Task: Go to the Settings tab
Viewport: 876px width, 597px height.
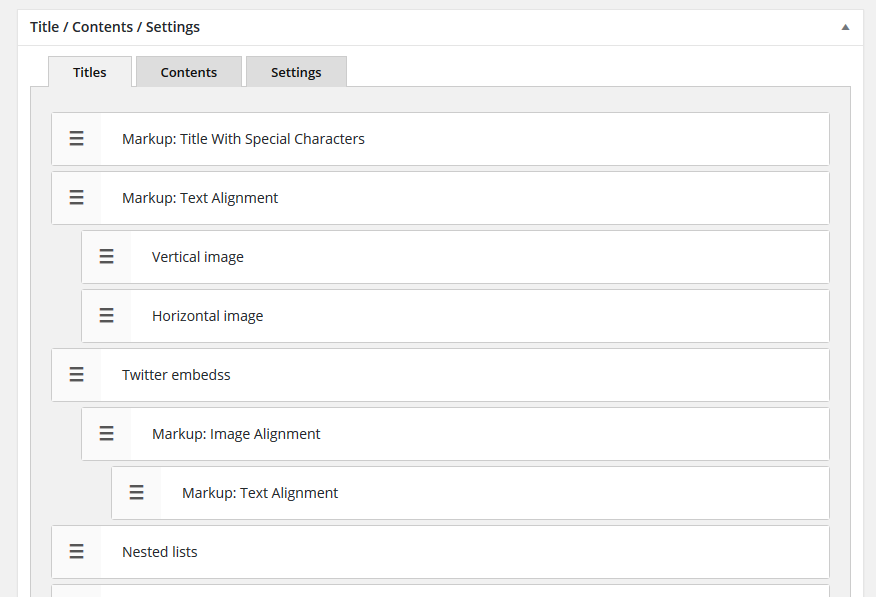Action: coord(296,72)
